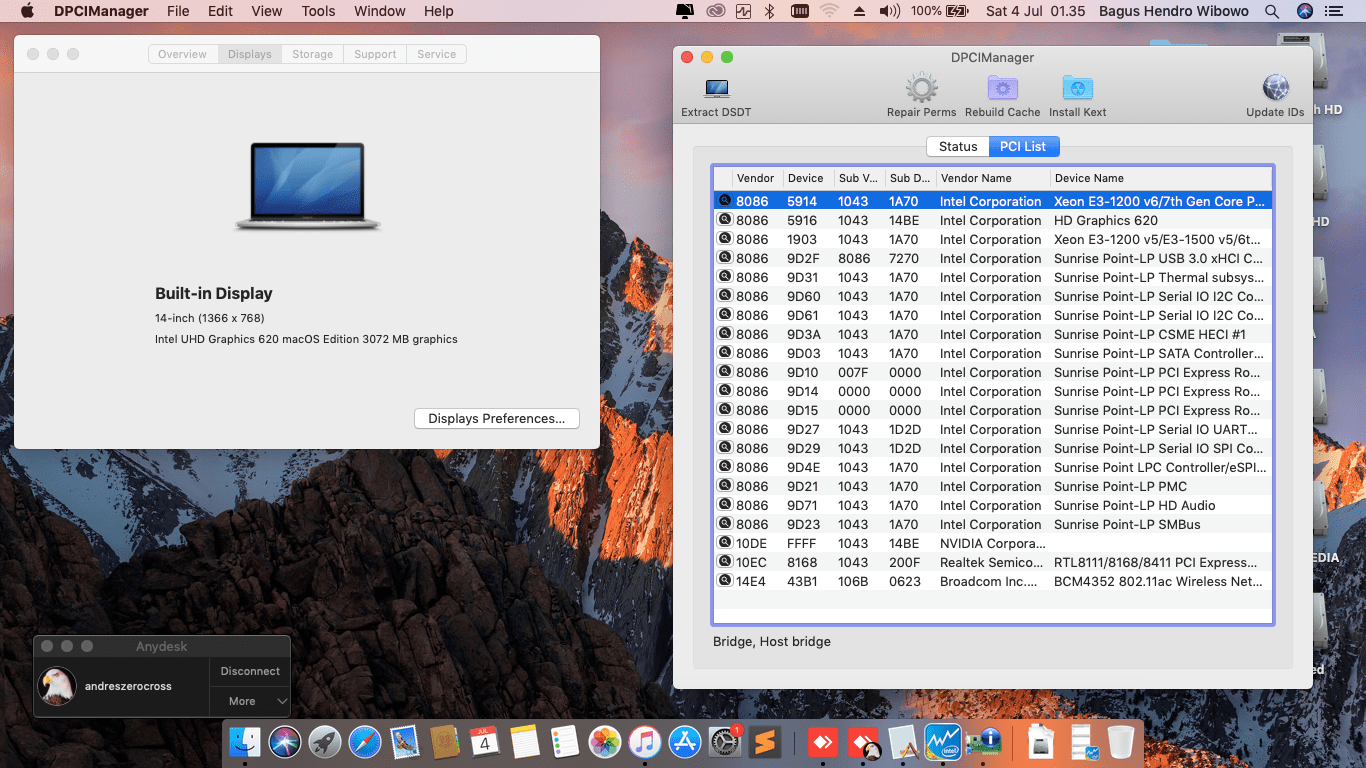The height and width of the screenshot is (768, 1366).
Task: Open the File menu
Action: point(178,11)
